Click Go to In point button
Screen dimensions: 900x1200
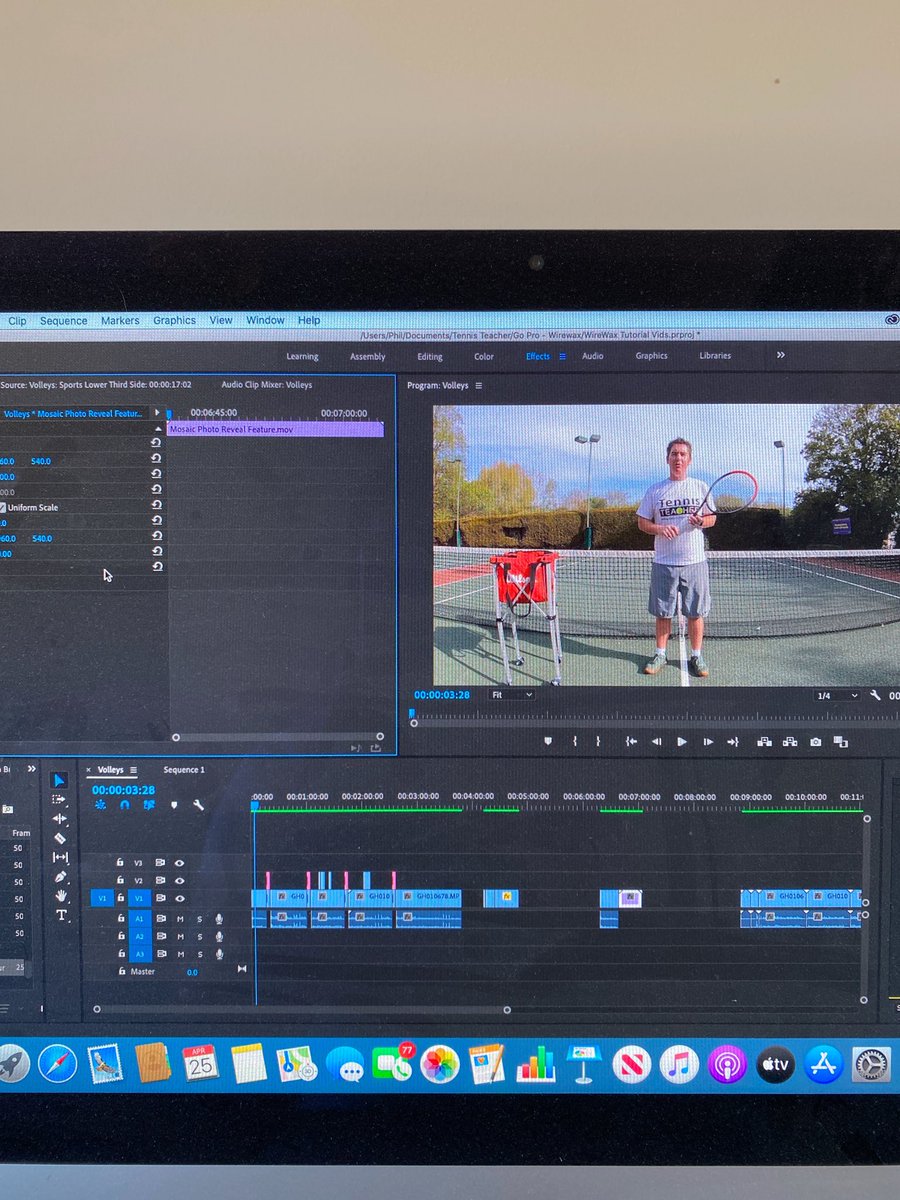tap(631, 741)
